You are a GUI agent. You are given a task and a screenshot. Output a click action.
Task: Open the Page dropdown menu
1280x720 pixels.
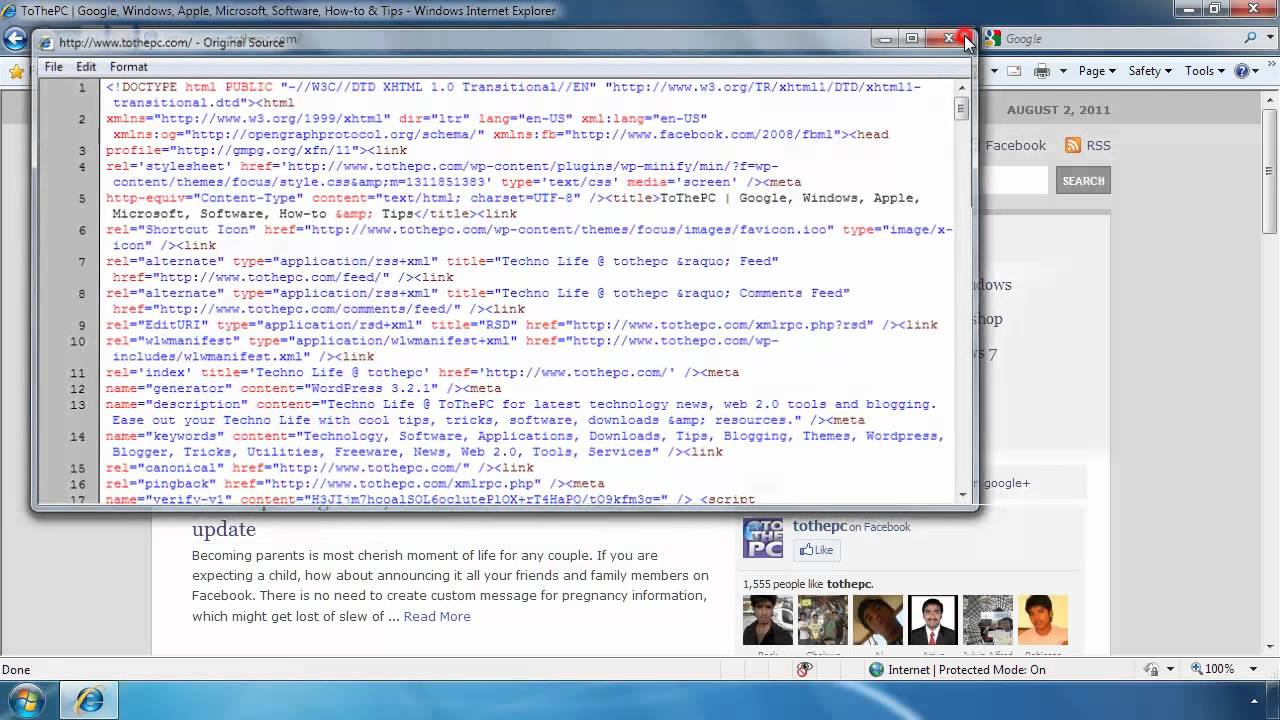[1097, 71]
